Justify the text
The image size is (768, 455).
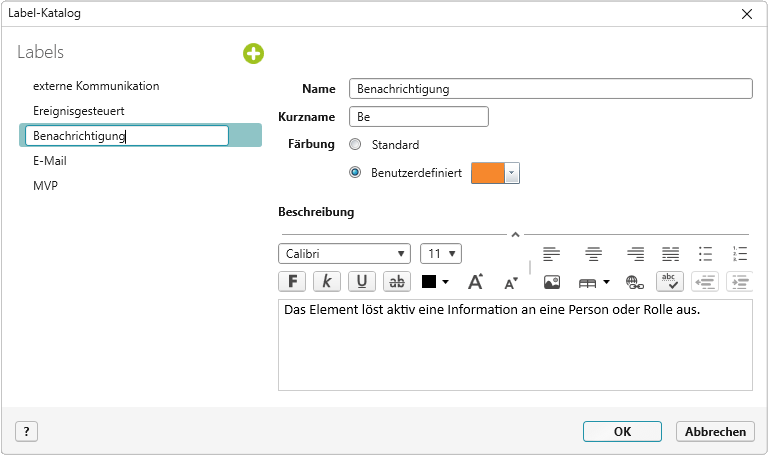coord(671,254)
